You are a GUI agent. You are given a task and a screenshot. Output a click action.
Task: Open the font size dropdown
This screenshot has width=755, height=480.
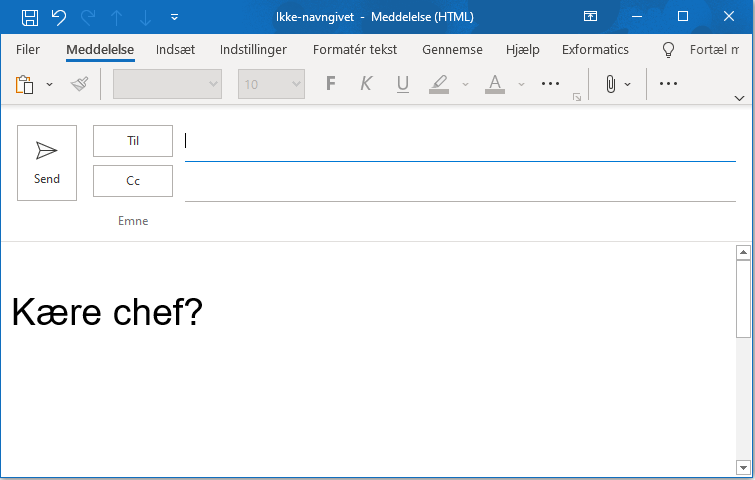[296, 85]
